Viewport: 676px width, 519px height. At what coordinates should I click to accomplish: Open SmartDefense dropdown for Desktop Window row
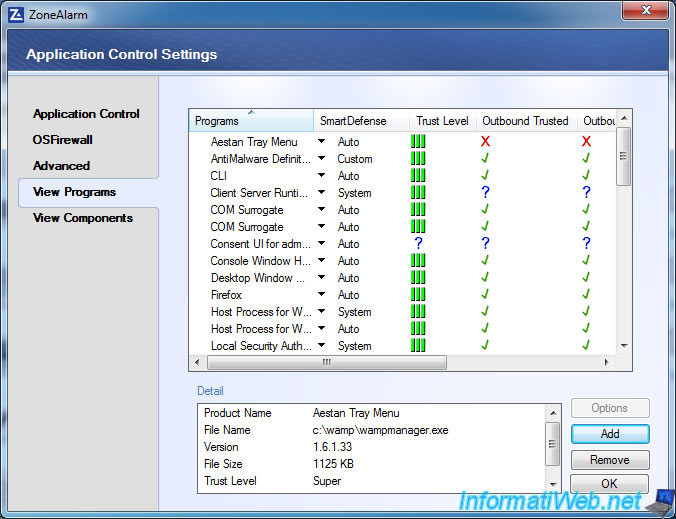coord(321,277)
